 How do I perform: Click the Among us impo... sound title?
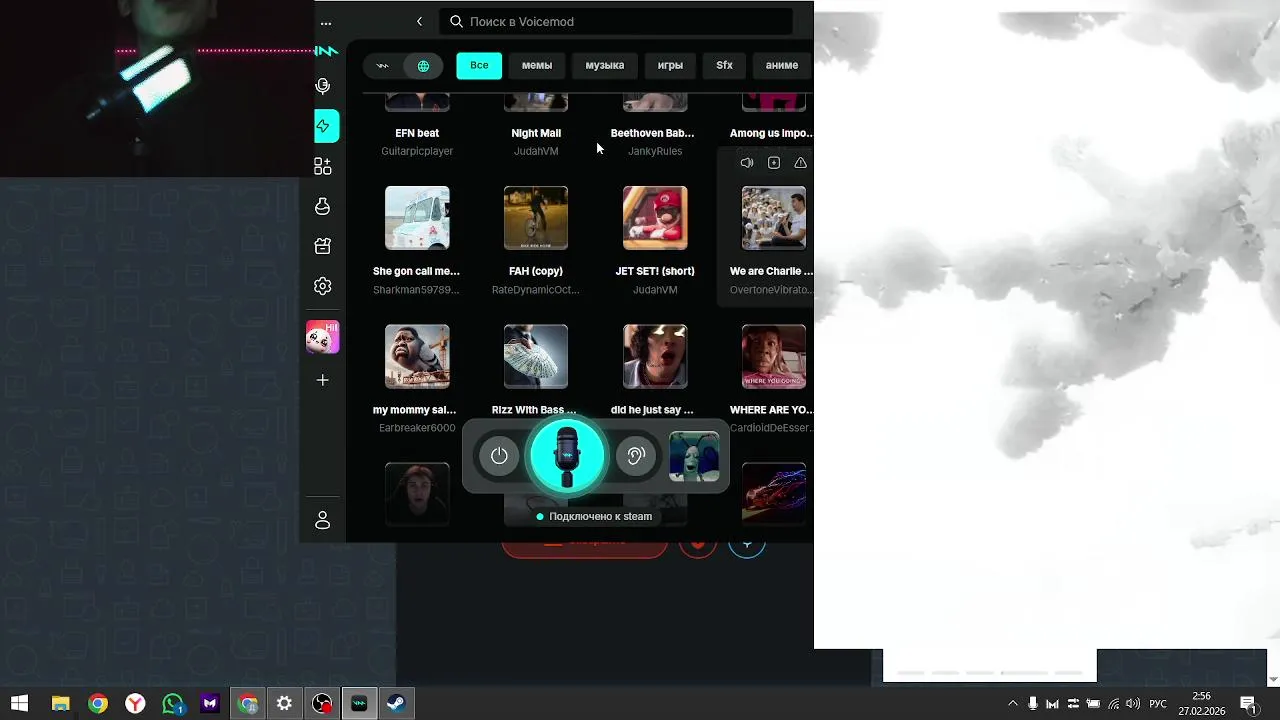pyautogui.click(x=771, y=133)
